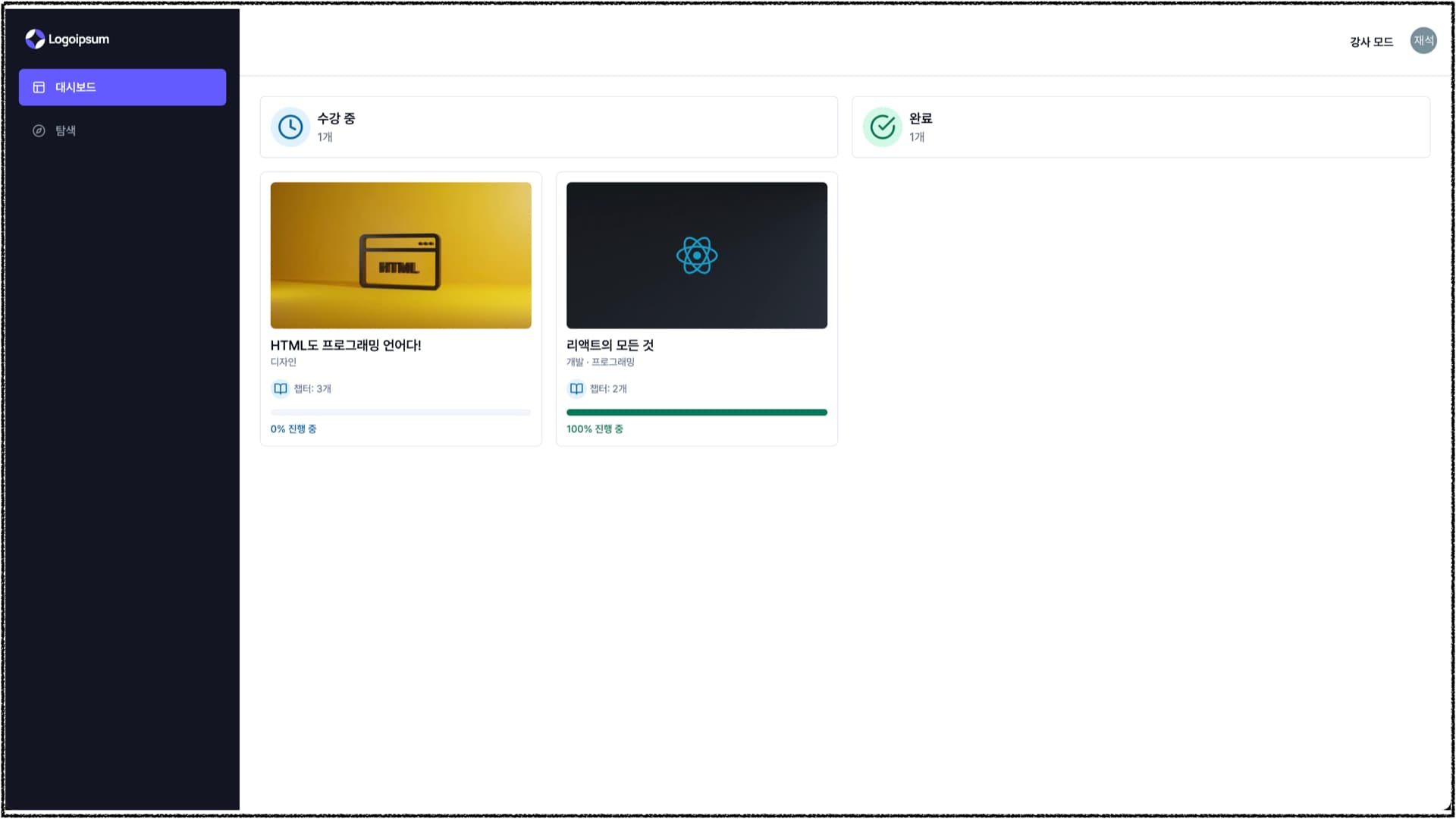The image size is (1456, 819).
Task: Click the empty 0% progress bar
Action: [x=400, y=413]
